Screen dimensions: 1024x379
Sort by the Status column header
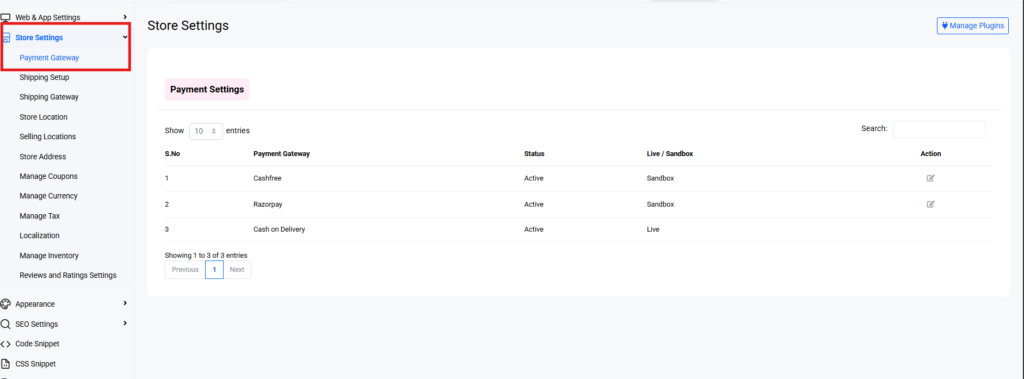coord(534,154)
